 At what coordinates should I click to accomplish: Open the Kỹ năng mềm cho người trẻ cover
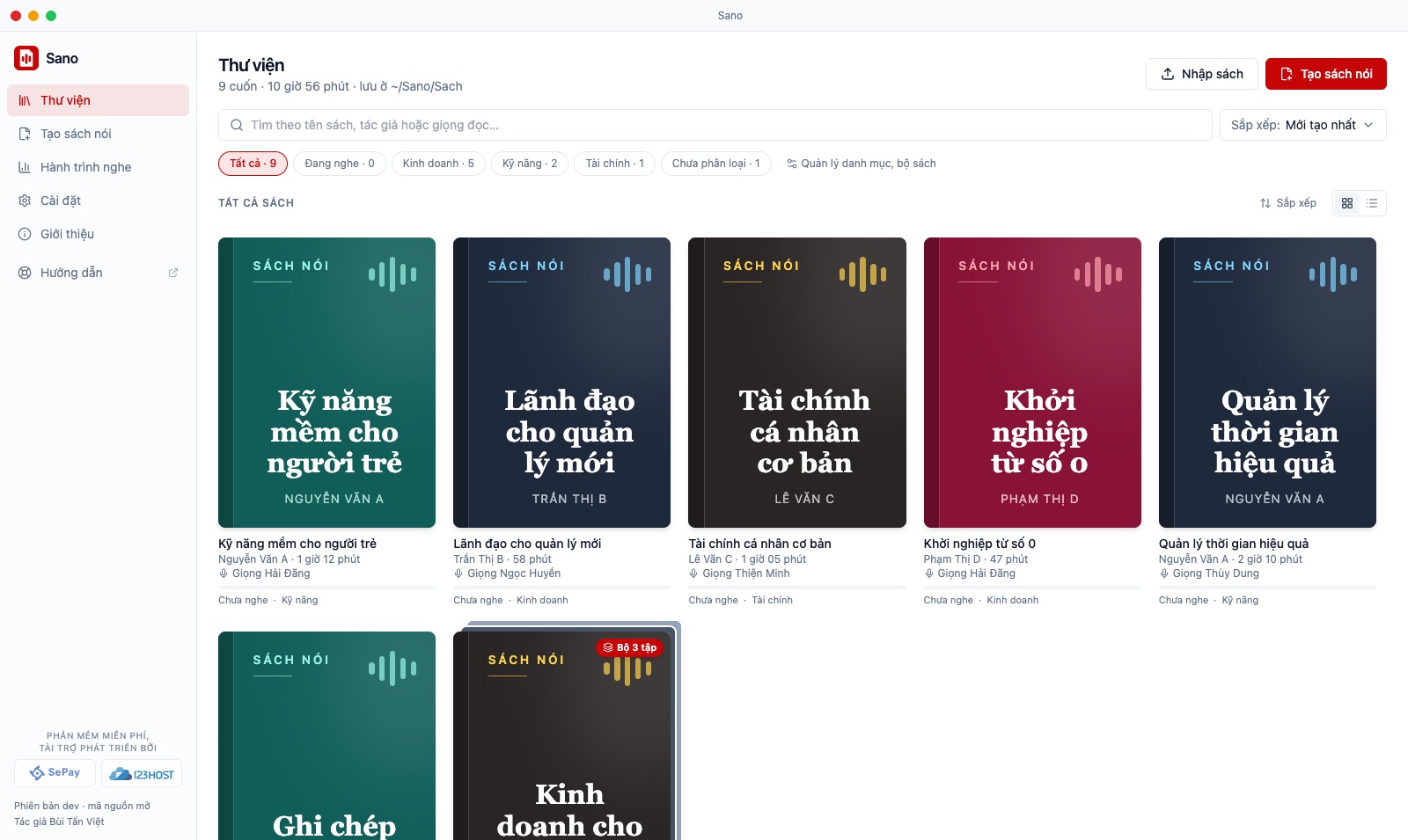[327, 383]
